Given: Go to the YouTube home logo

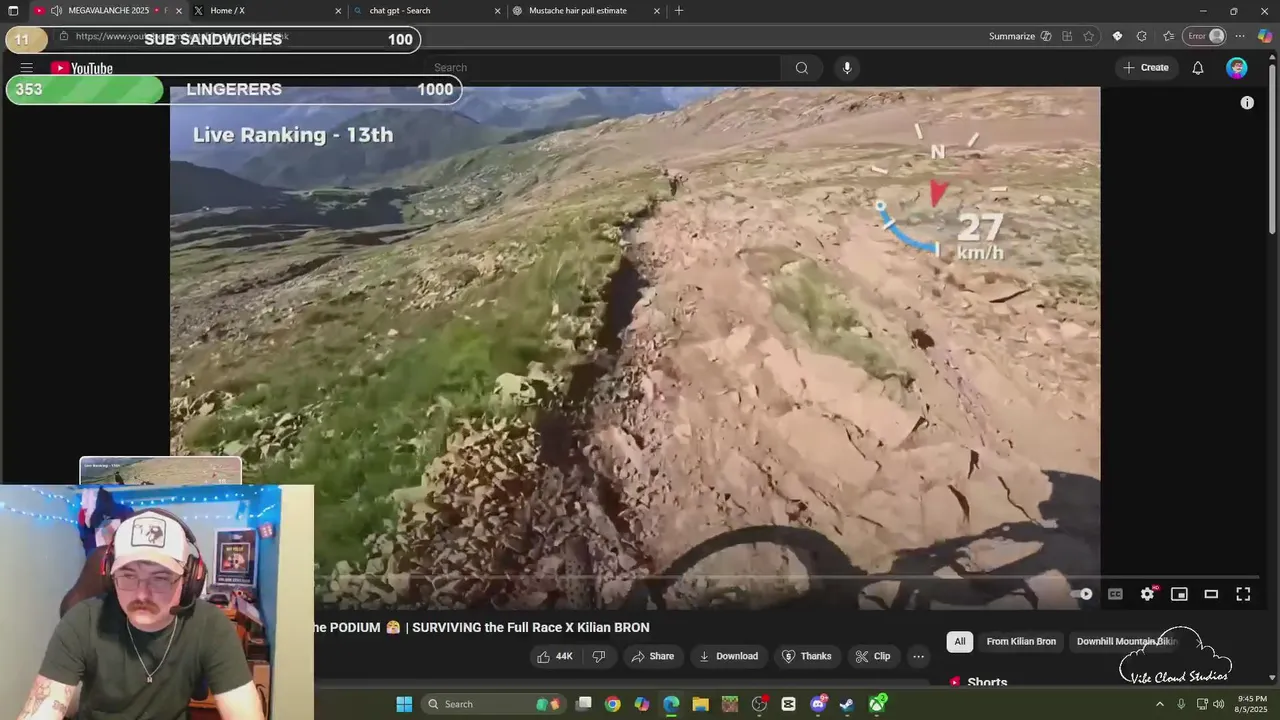Looking at the screenshot, I should [x=82, y=68].
